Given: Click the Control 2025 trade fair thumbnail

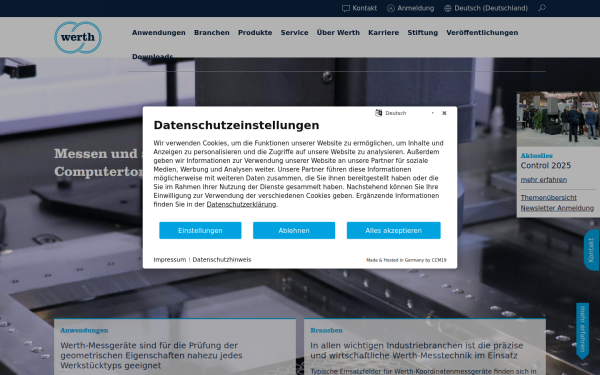Looking at the screenshot, I should click(558, 119).
